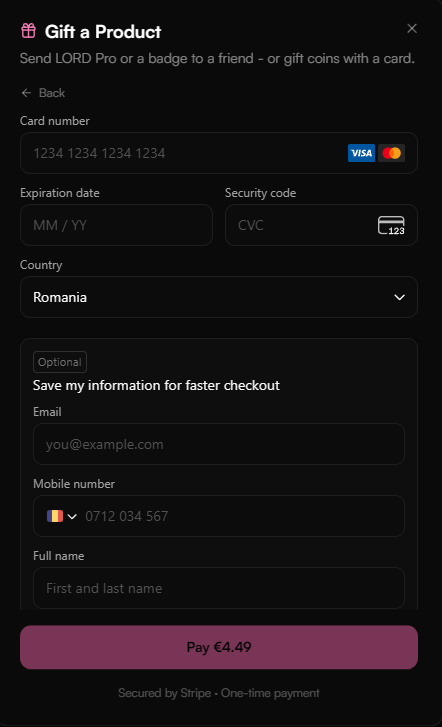This screenshot has height=727, width=442.
Task: Click the pink gift box icon
Action: (28, 31)
